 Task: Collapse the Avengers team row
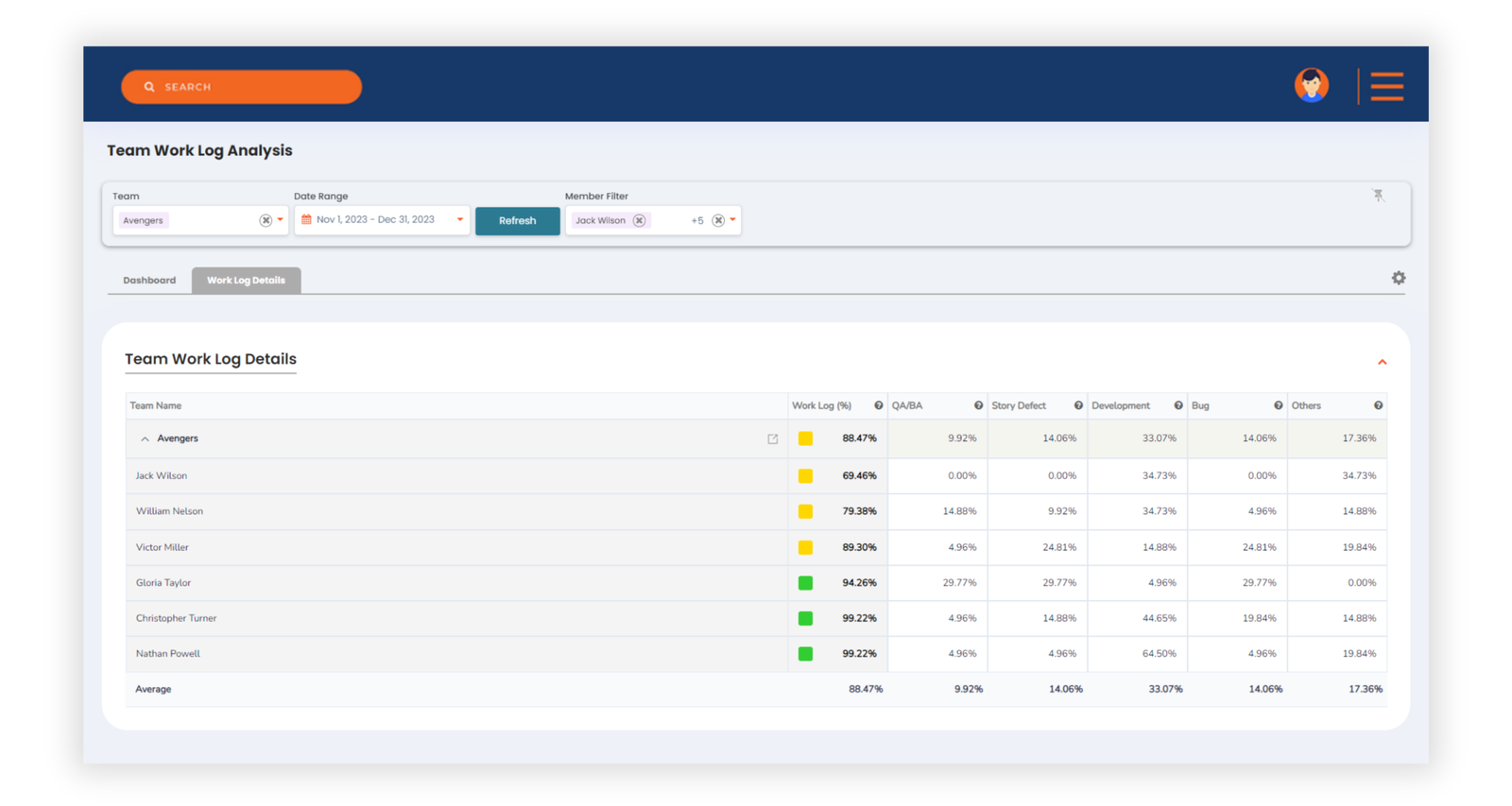145,439
